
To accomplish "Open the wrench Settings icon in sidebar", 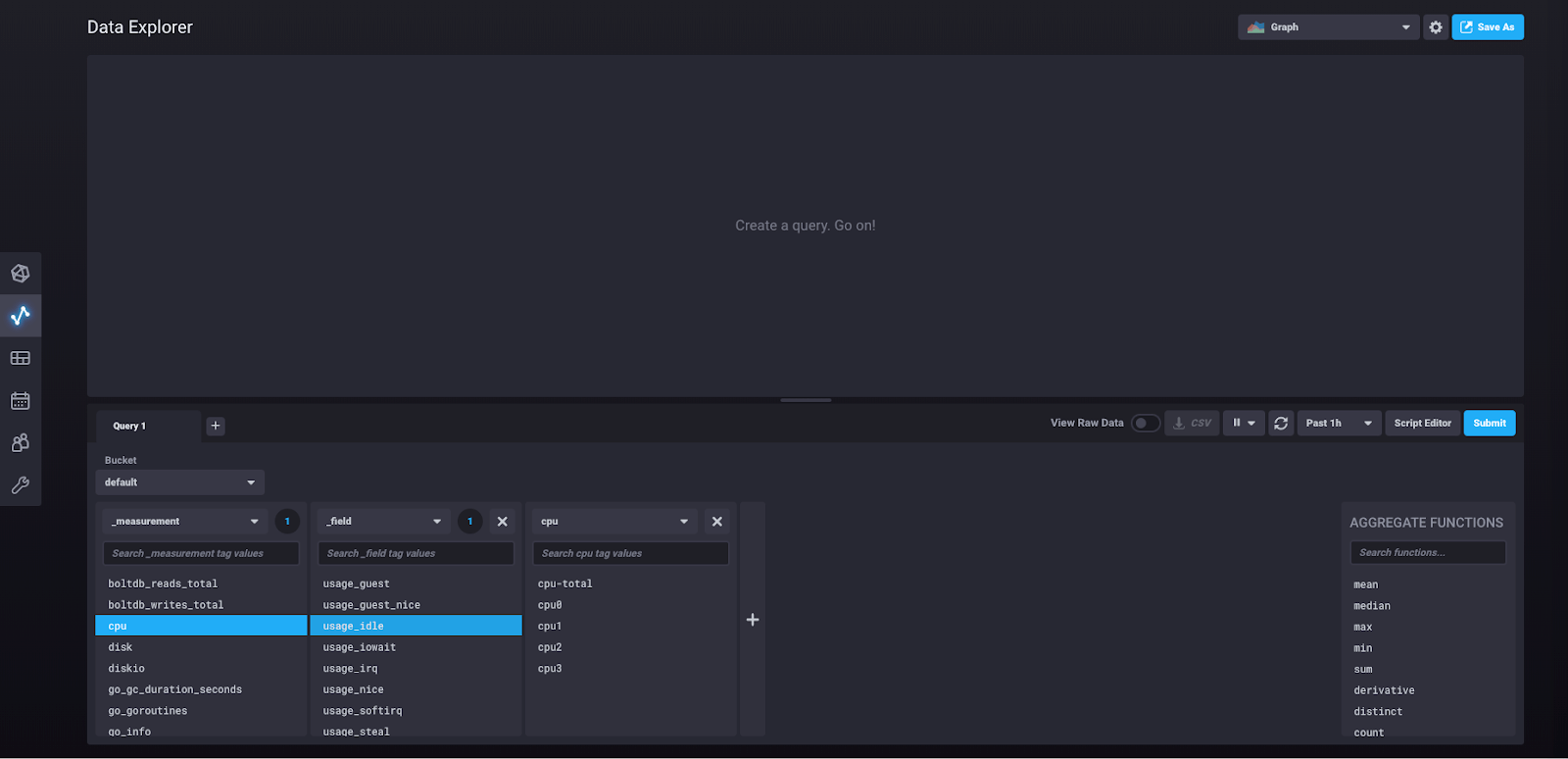I will coord(20,485).
